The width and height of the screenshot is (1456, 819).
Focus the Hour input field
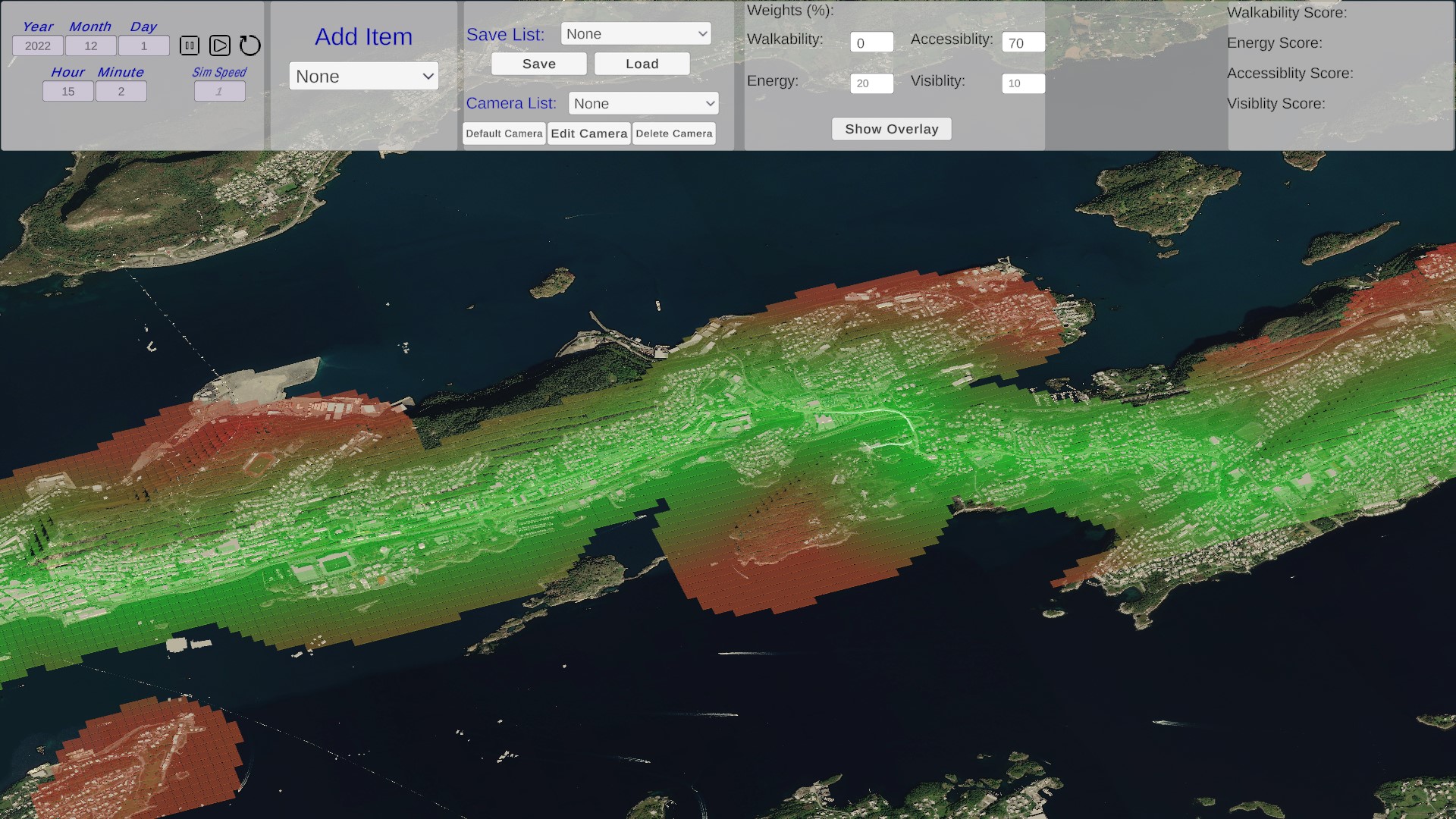(x=68, y=92)
